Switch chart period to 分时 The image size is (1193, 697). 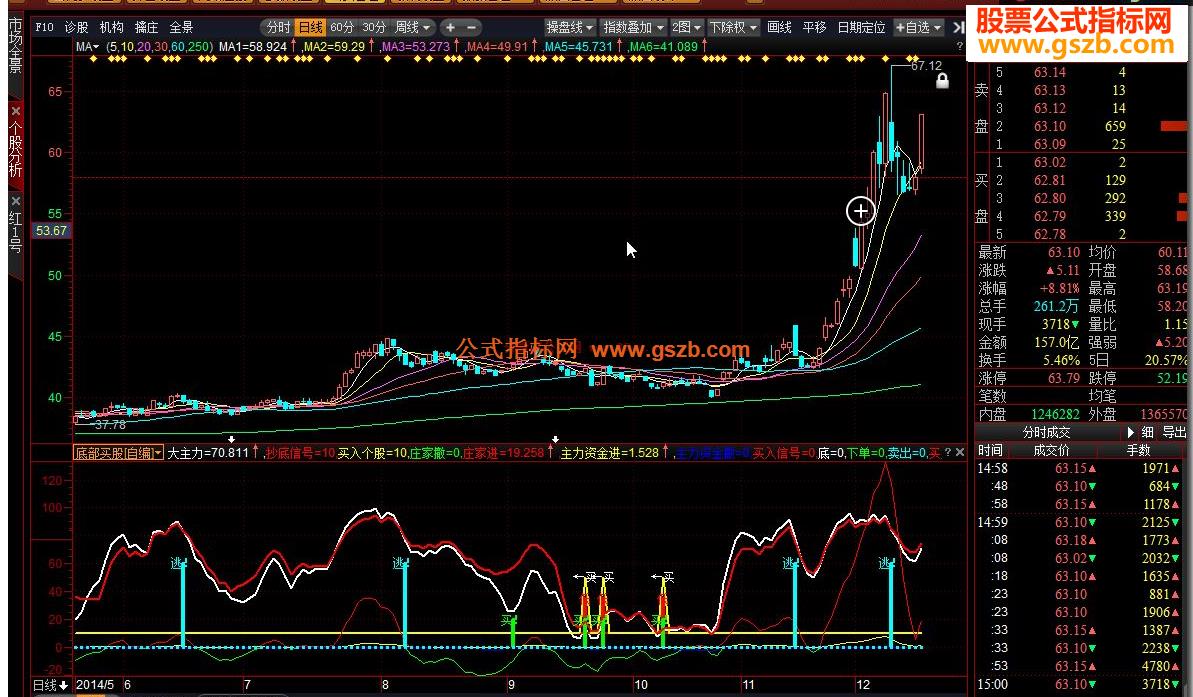pyautogui.click(x=278, y=28)
